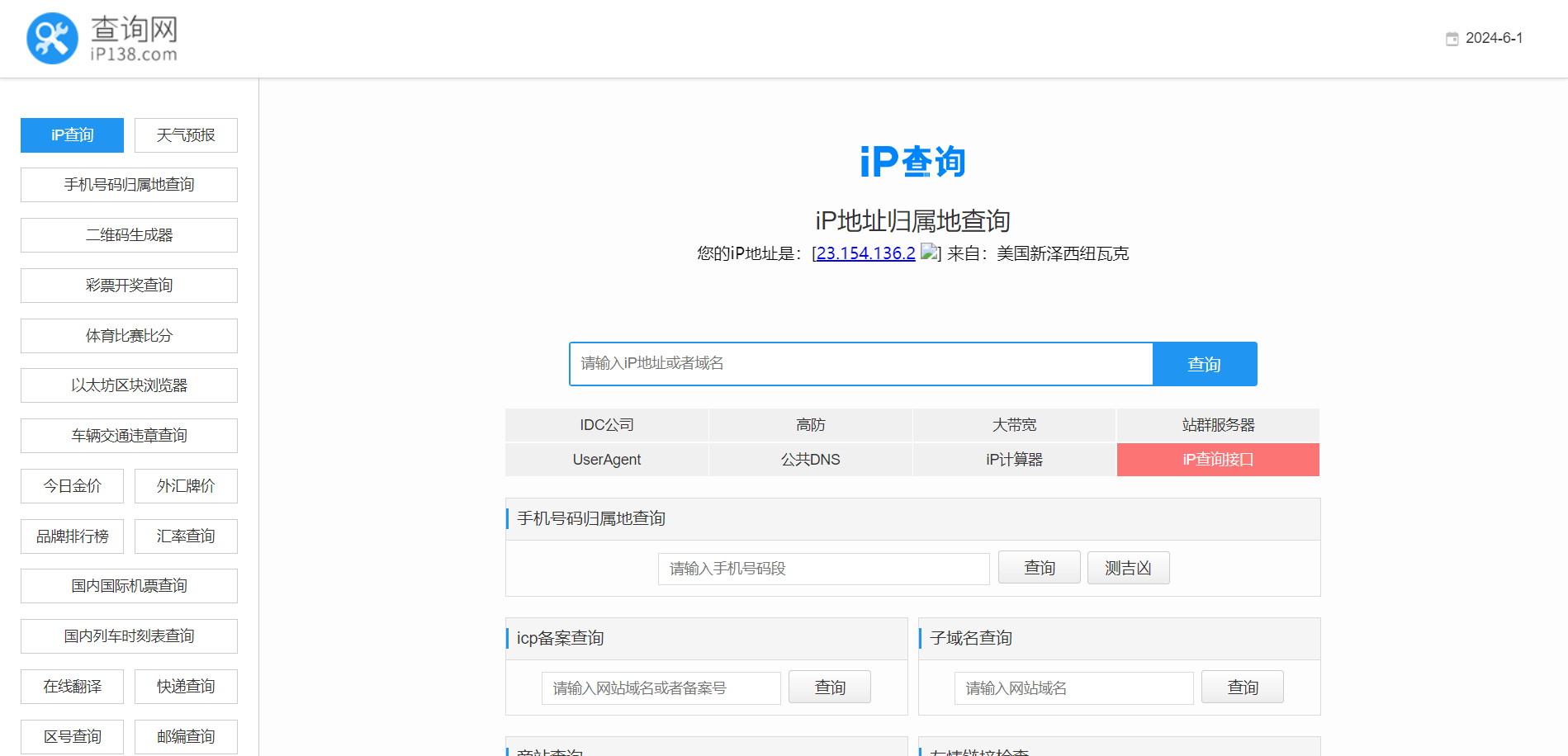Viewport: 1568px width, 756px height.
Task: Click 查询 button in icp备案查询 section
Action: [830, 687]
